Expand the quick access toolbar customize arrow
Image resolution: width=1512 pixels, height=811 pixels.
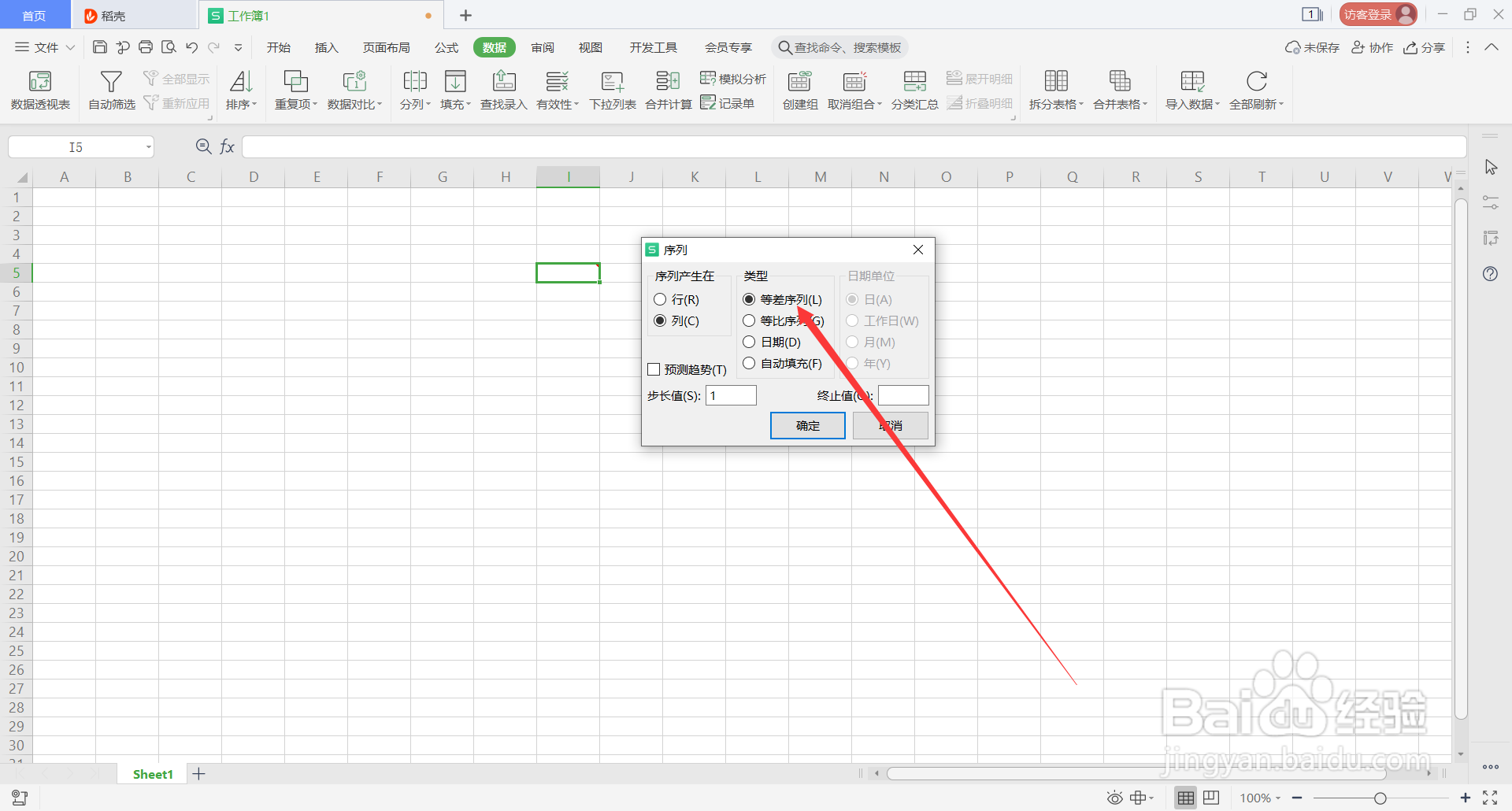pyautogui.click(x=238, y=47)
